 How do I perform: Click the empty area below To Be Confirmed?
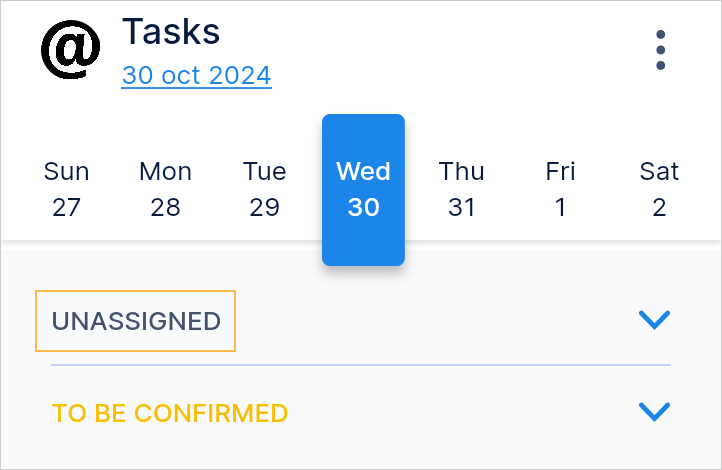(x=360, y=452)
